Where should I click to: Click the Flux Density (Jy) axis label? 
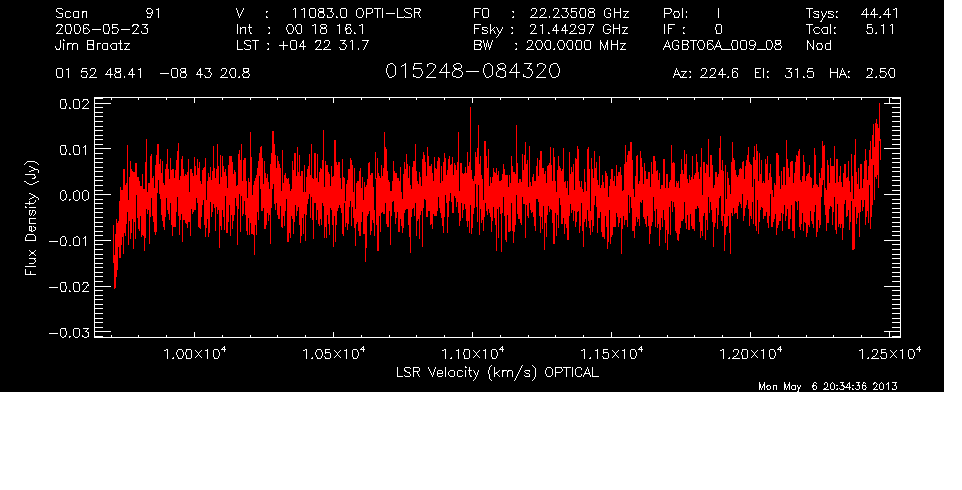pos(32,220)
